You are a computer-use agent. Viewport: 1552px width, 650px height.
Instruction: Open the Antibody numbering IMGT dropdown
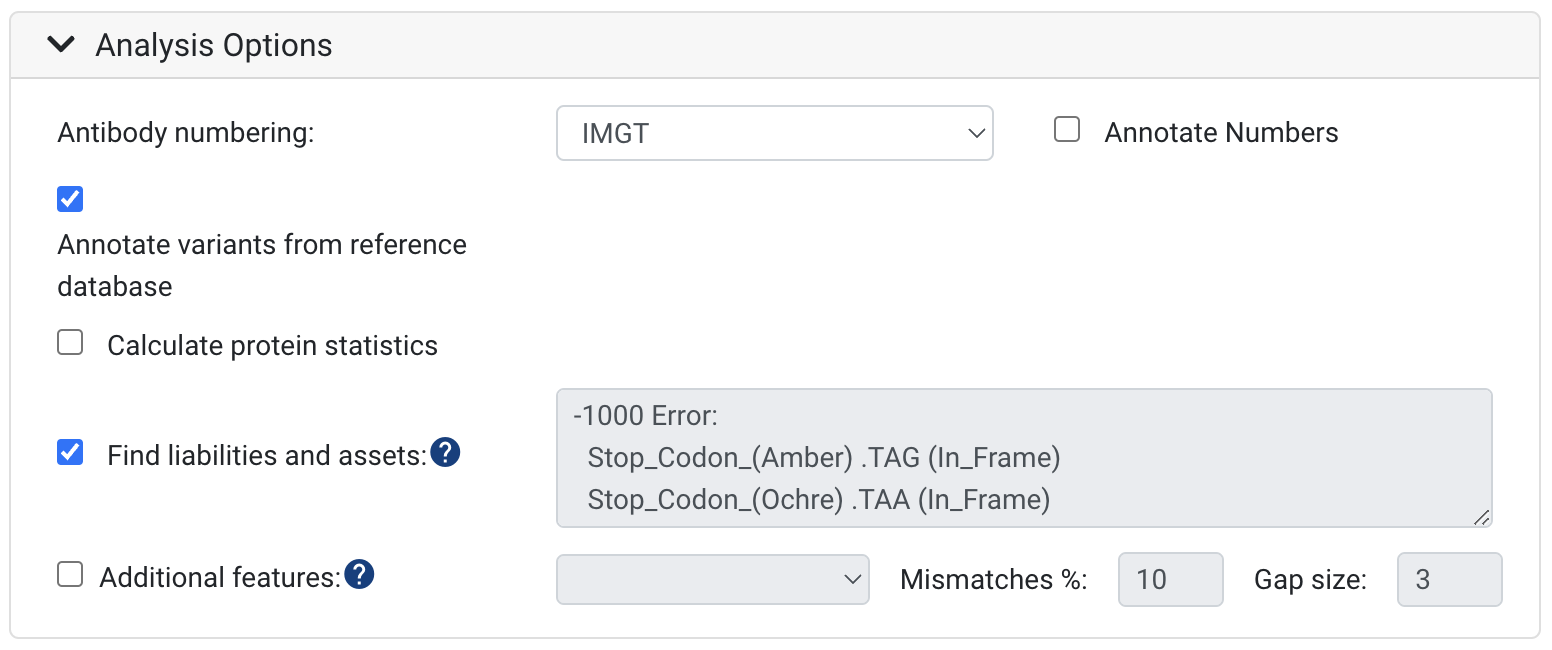point(774,133)
